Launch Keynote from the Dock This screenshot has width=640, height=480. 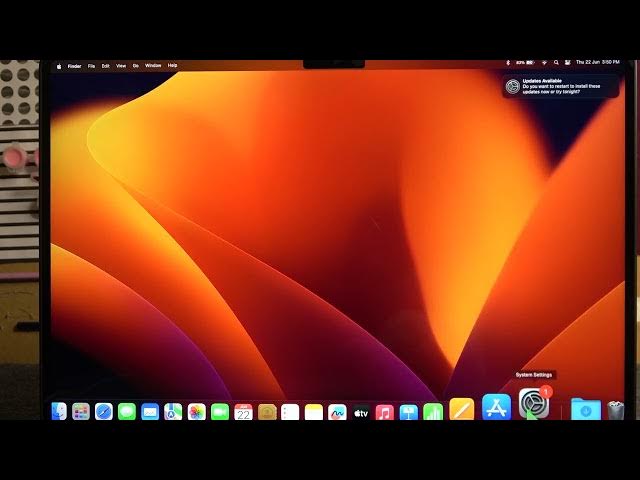409,411
